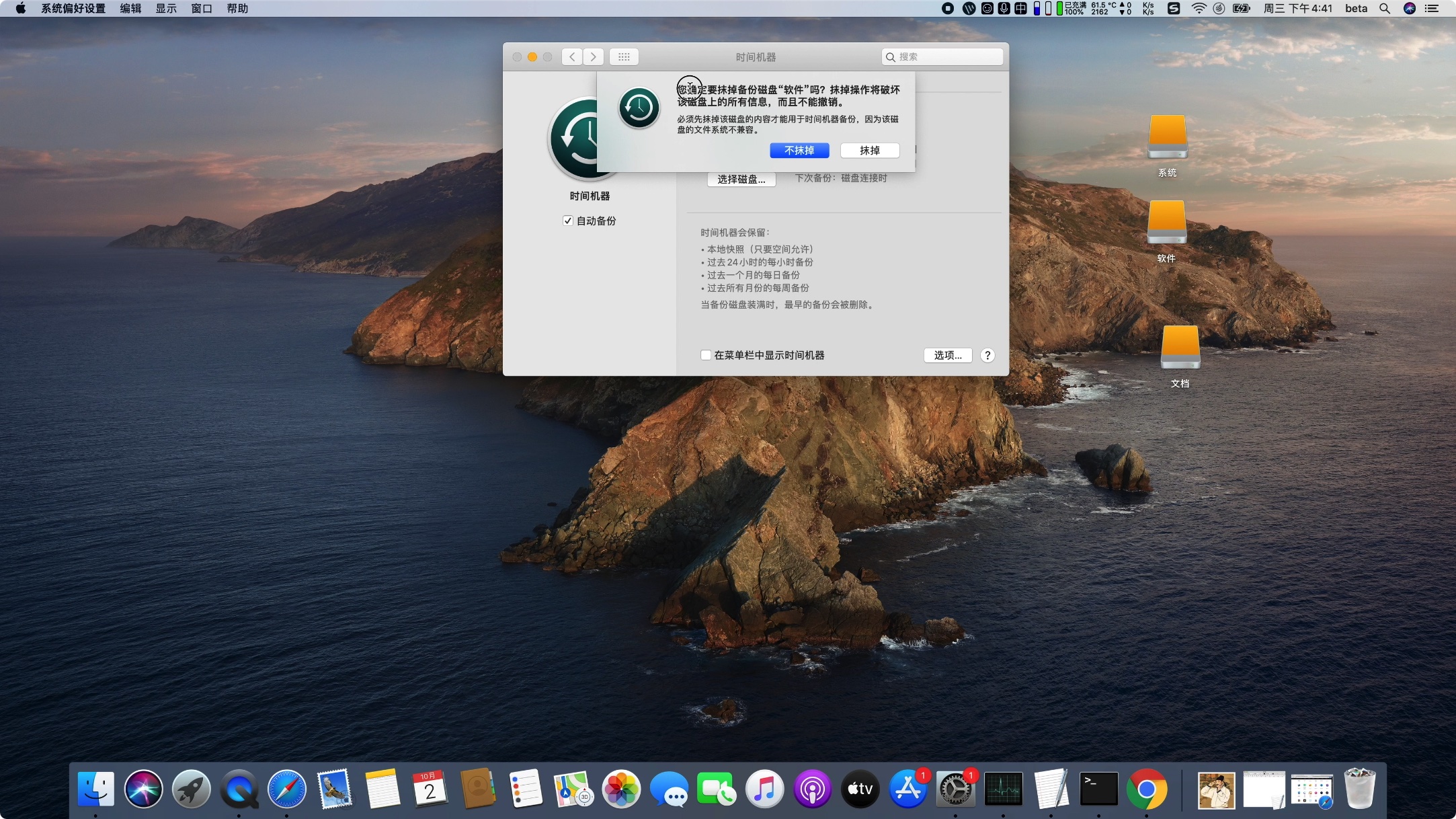The image size is (1456, 819).
Task: Open Reminders in the Dock
Action: pyautogui.click(x=526, y=789)
